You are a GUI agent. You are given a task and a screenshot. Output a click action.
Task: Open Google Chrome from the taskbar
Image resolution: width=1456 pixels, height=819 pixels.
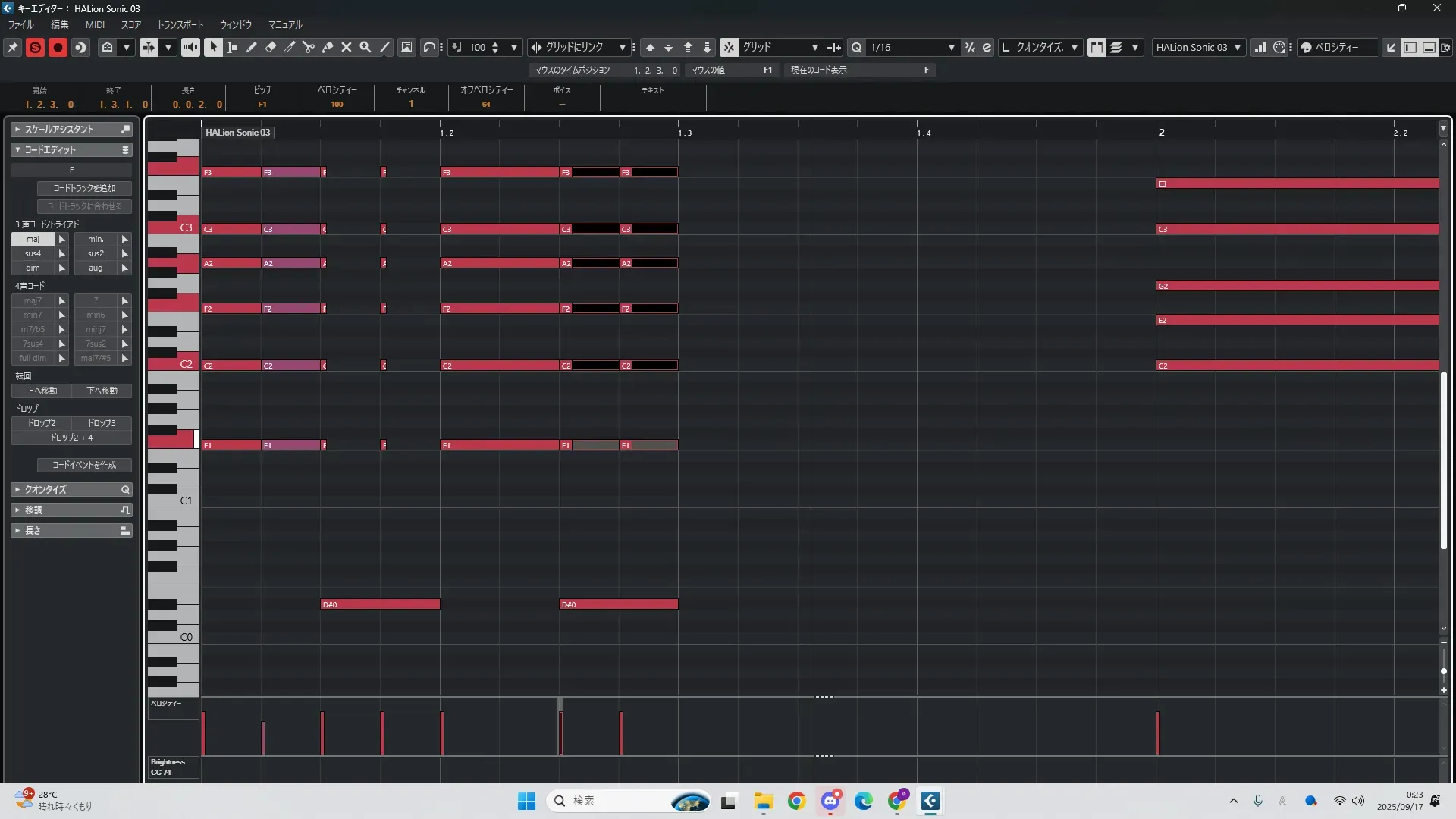[x=796, y=801]
